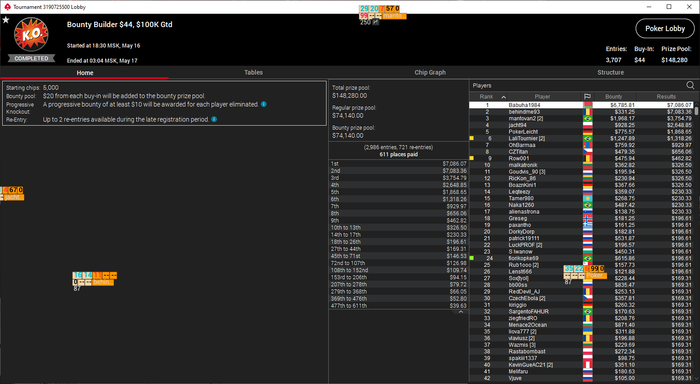Select player Menace2Ocean in list
Image resolution: width=700 pixels, height=384 pixels.
coord(581,325)
